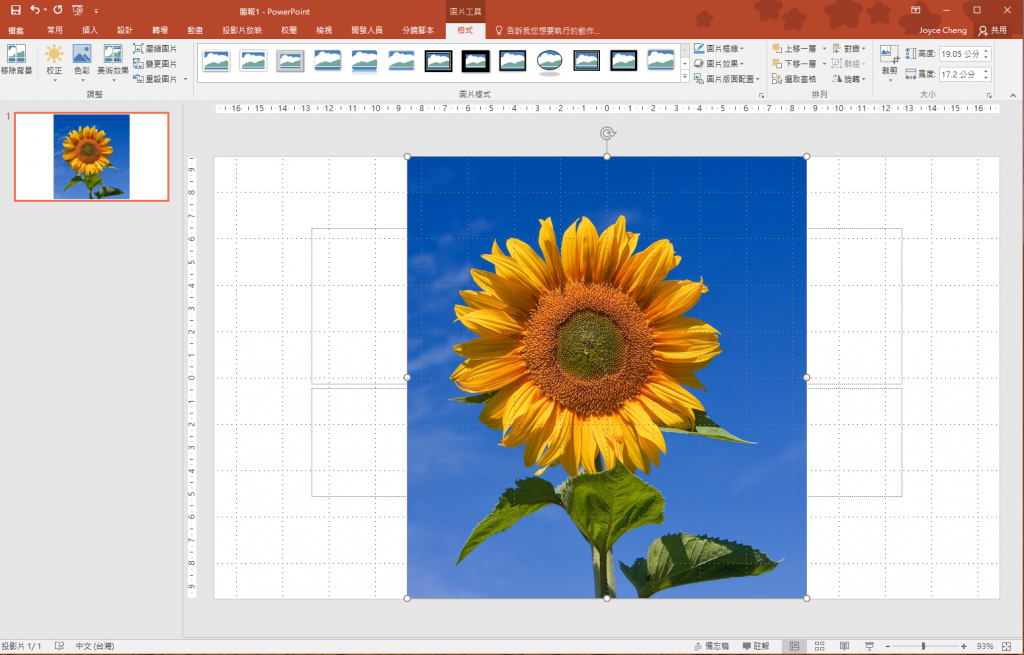Screen dimensions: 1024x655
Task: Open Customize Quick Access Toolbar arrow
Action: tap(96, 11)
